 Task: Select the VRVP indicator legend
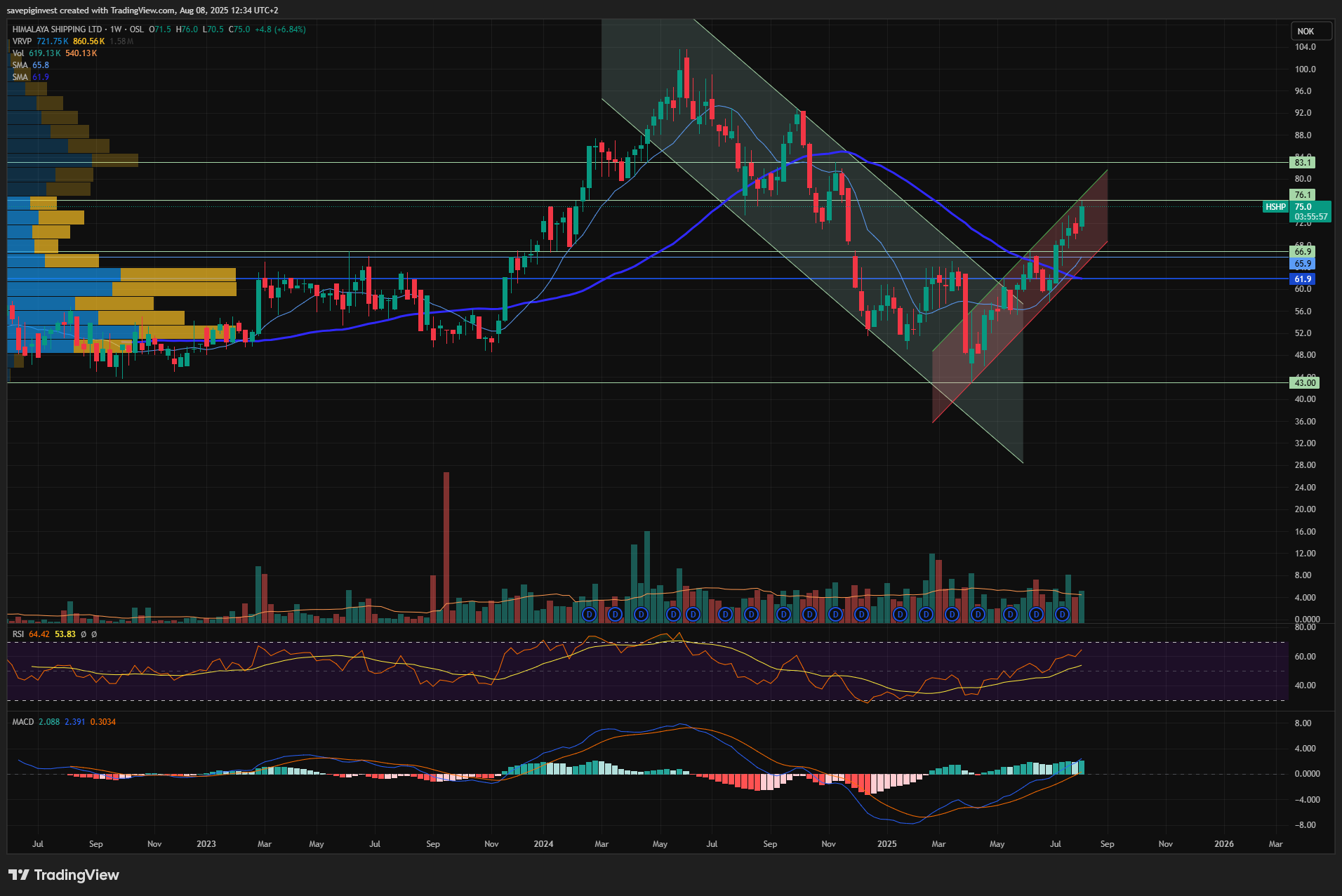[x=22, y=41]
